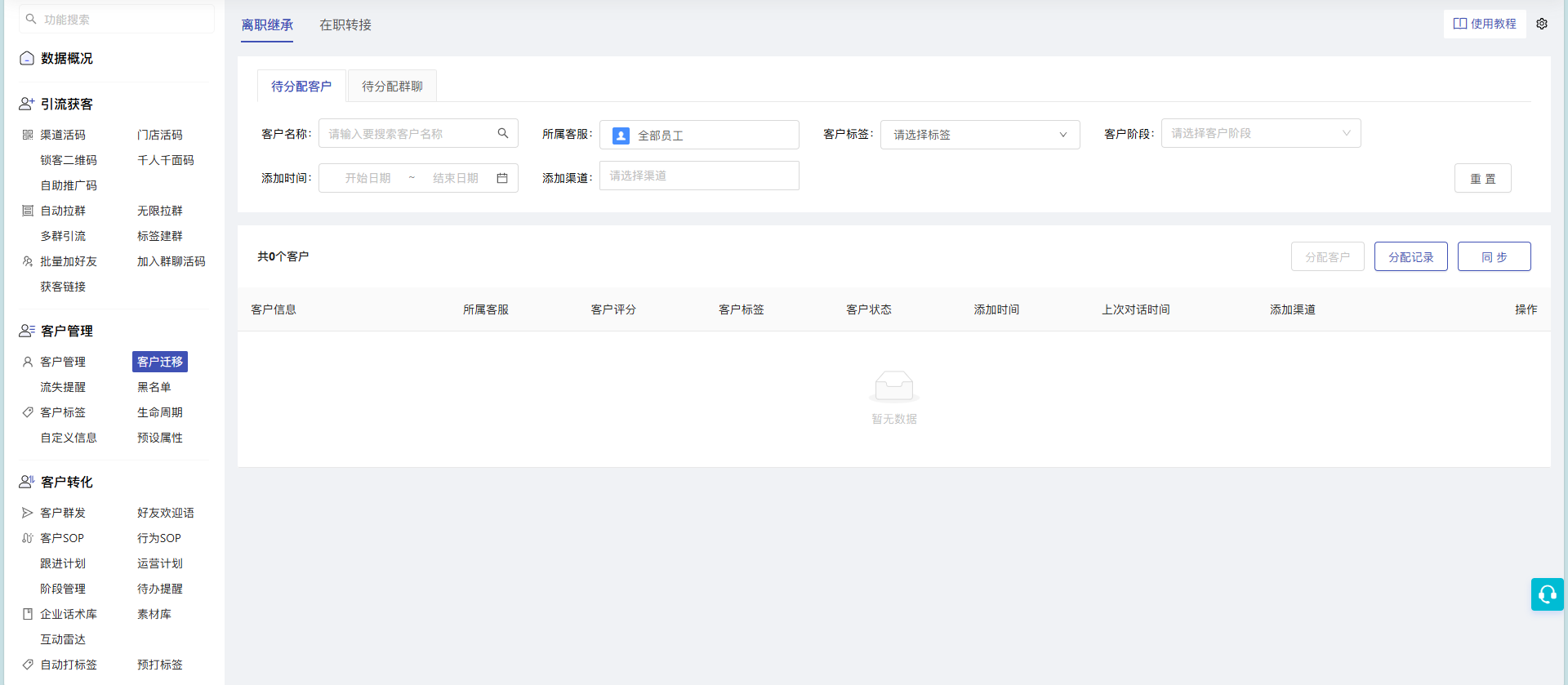This screenshot has width=1568, height=685.
Task: Open 流失提醒 in the sidebar
Action: click(x=63, y=387)
